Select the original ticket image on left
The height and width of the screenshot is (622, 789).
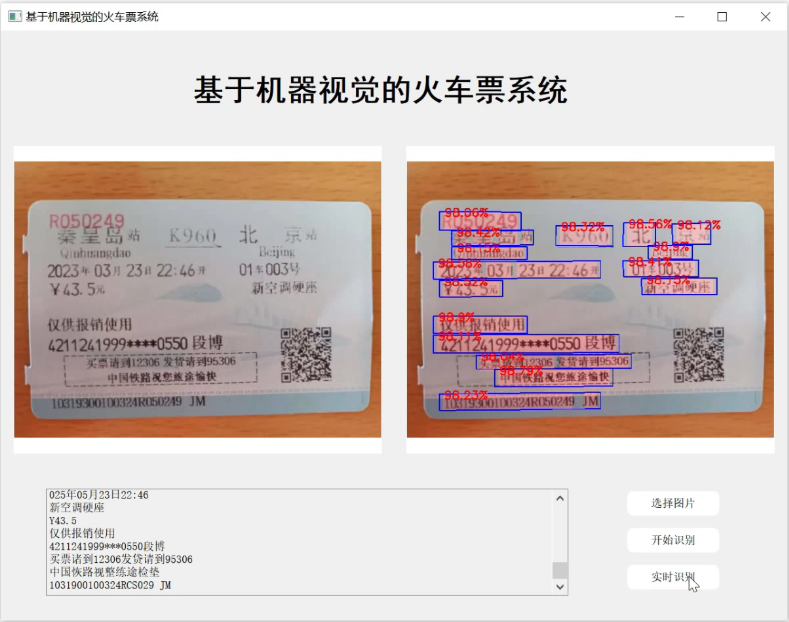(197, 299)
